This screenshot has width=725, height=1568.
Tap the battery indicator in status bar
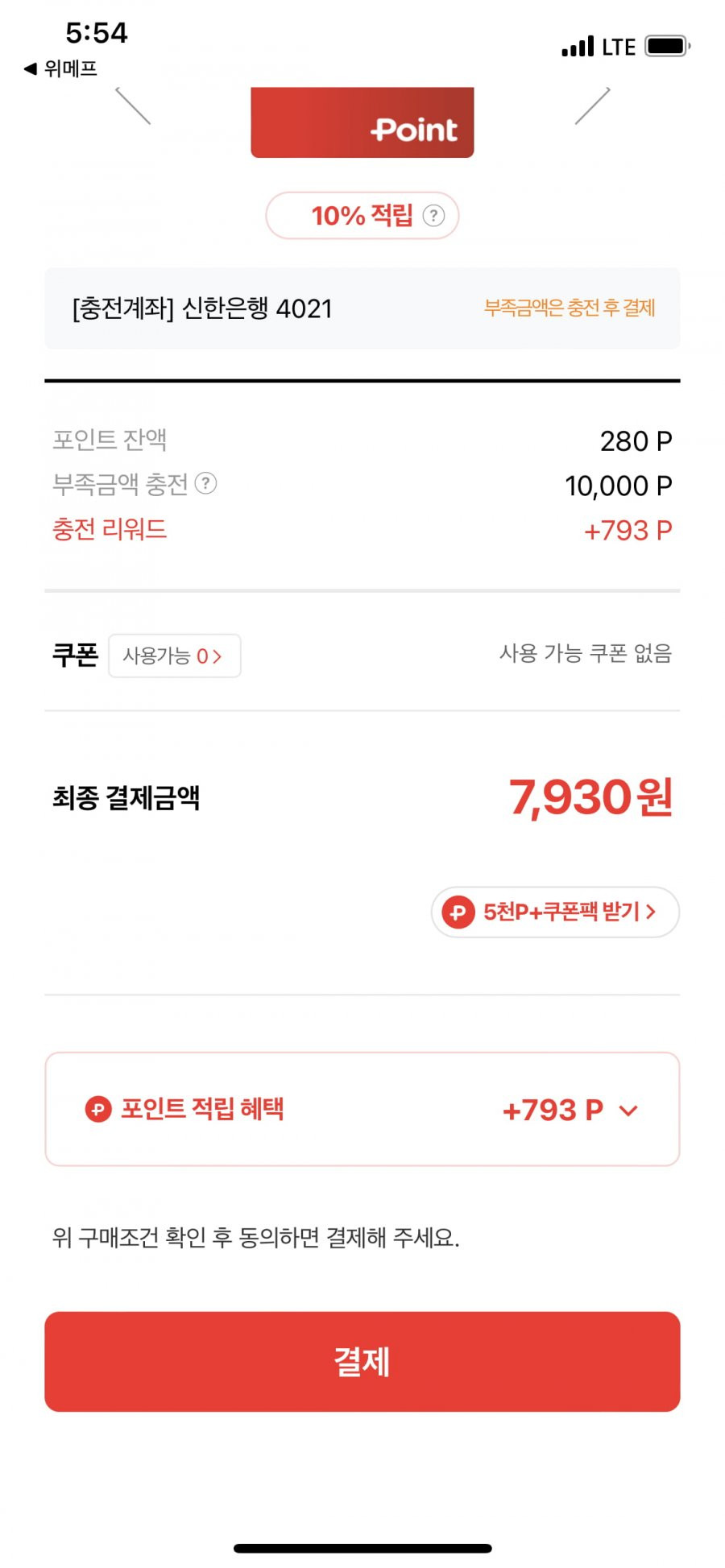pos(668,46)
